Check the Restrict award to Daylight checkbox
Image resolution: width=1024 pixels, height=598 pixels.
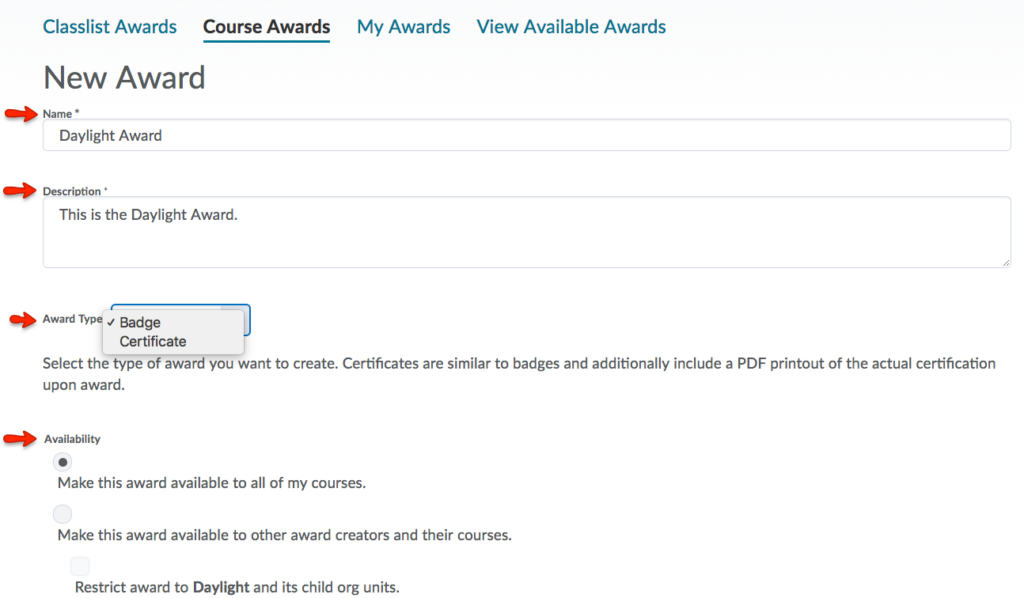pyautogui.click(x=80, y=566)
